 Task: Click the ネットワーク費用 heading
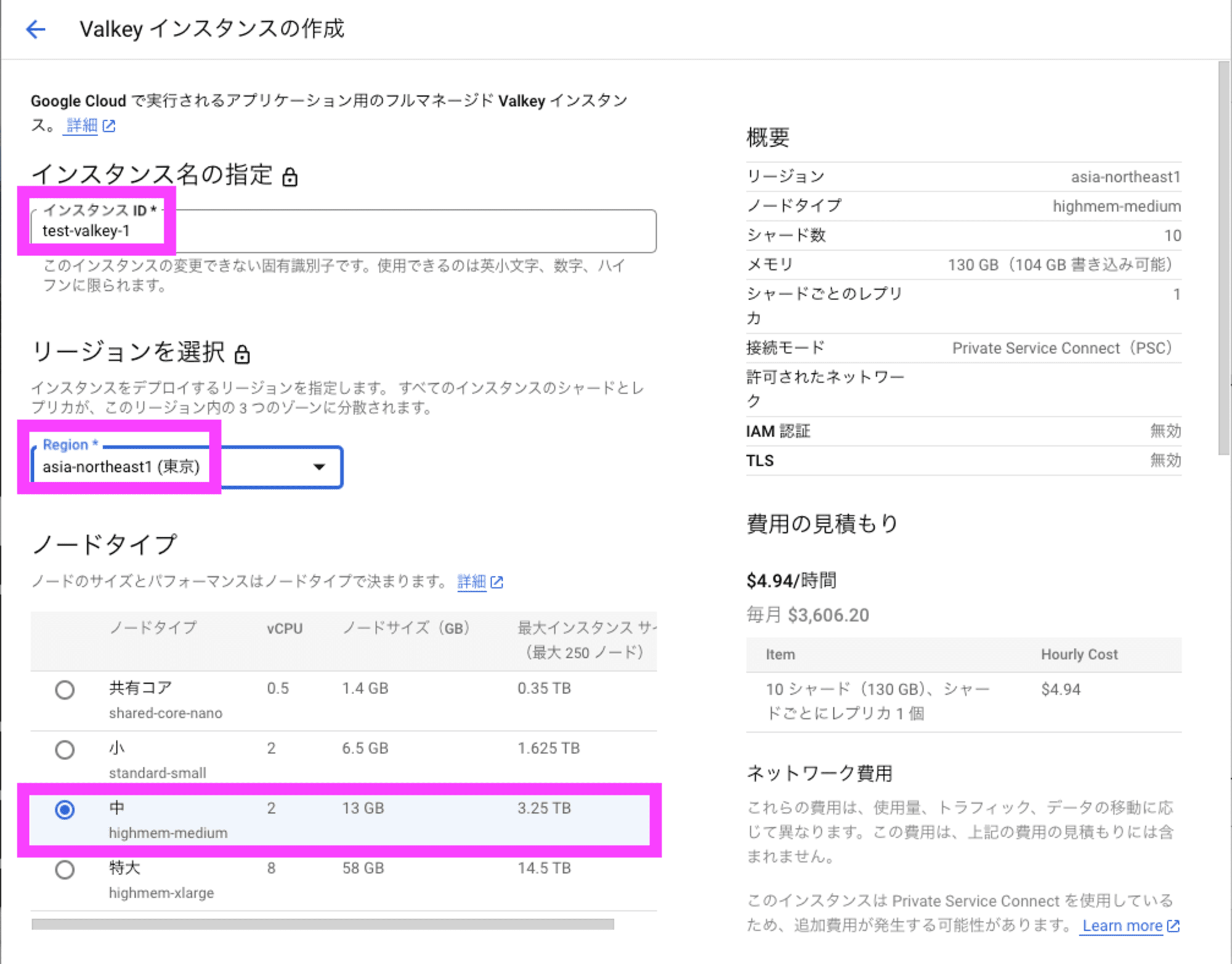819,773
